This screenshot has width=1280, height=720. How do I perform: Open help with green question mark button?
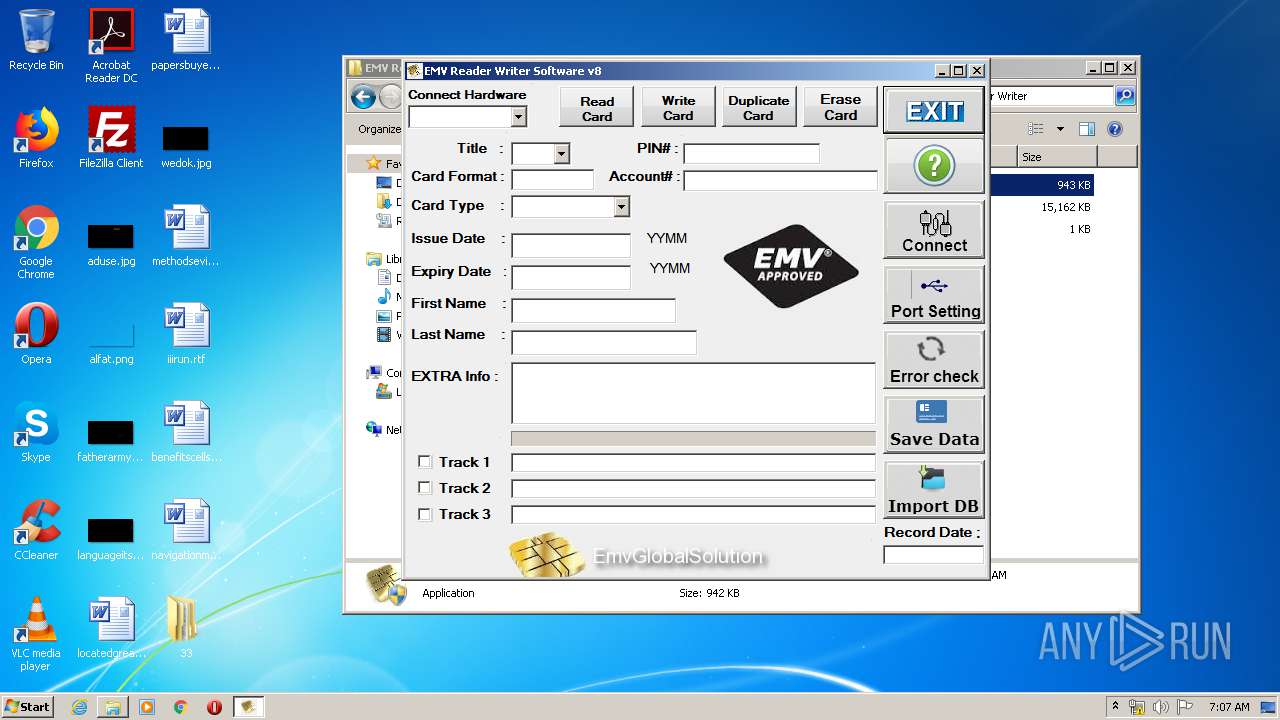point(934,166)
